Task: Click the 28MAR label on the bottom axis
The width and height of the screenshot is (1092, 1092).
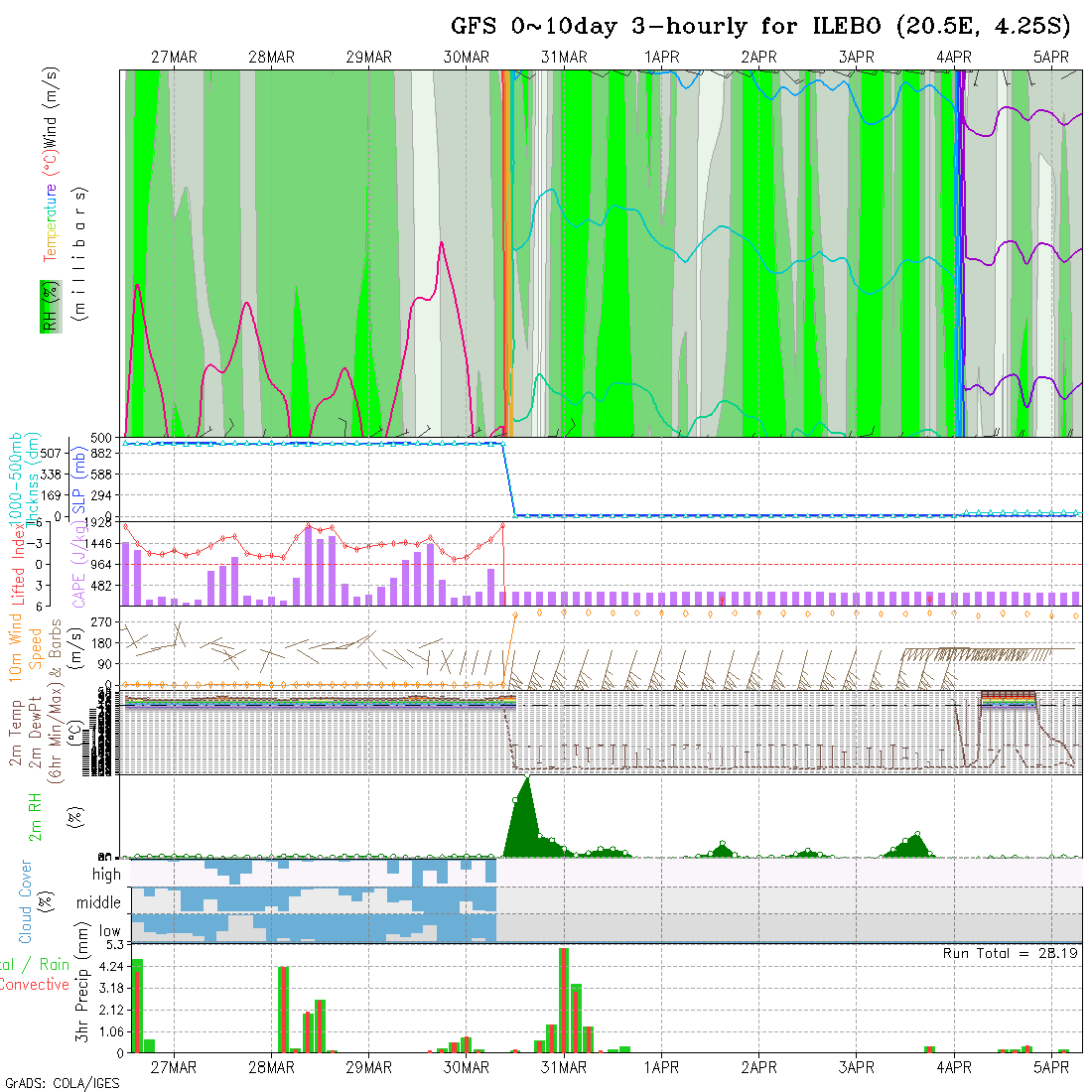Action: coord(272,1067)
